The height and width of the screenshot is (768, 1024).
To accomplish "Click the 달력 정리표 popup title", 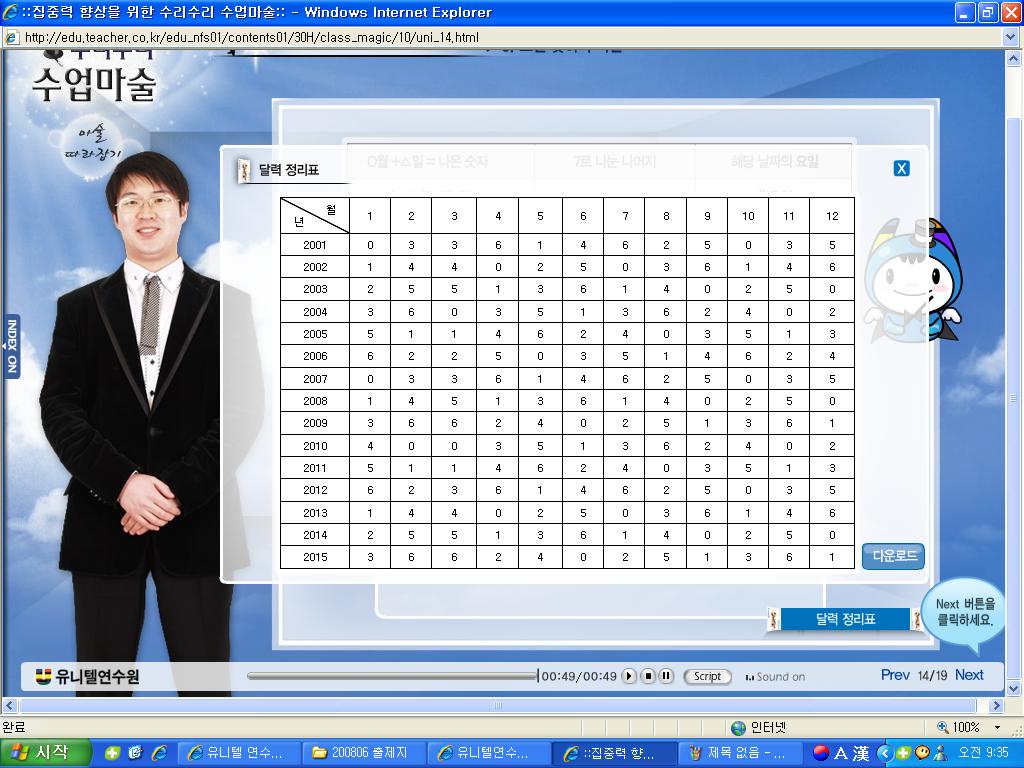I will point(289,170).
